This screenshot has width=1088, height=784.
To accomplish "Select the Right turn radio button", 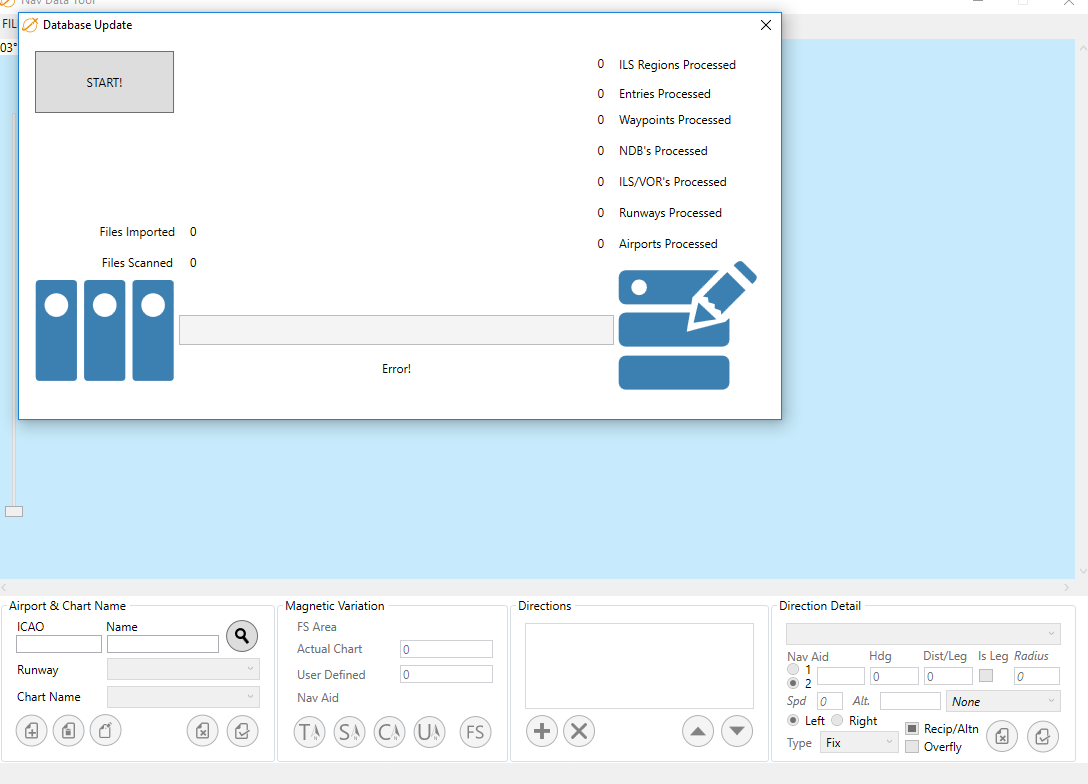I will pos(837,721).
